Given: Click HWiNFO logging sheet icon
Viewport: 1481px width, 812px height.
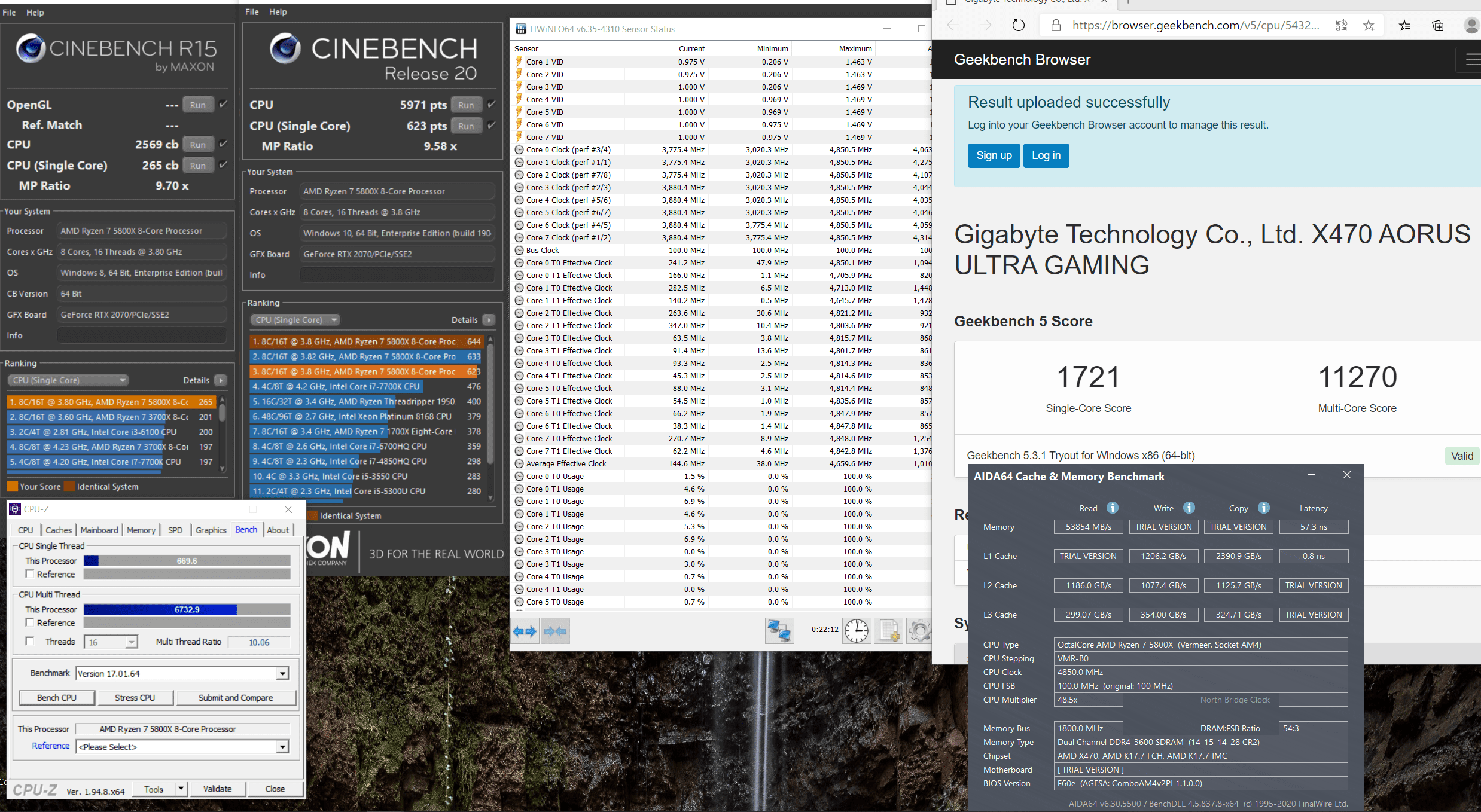Looking at the screenshot, I should pos(888,630).
